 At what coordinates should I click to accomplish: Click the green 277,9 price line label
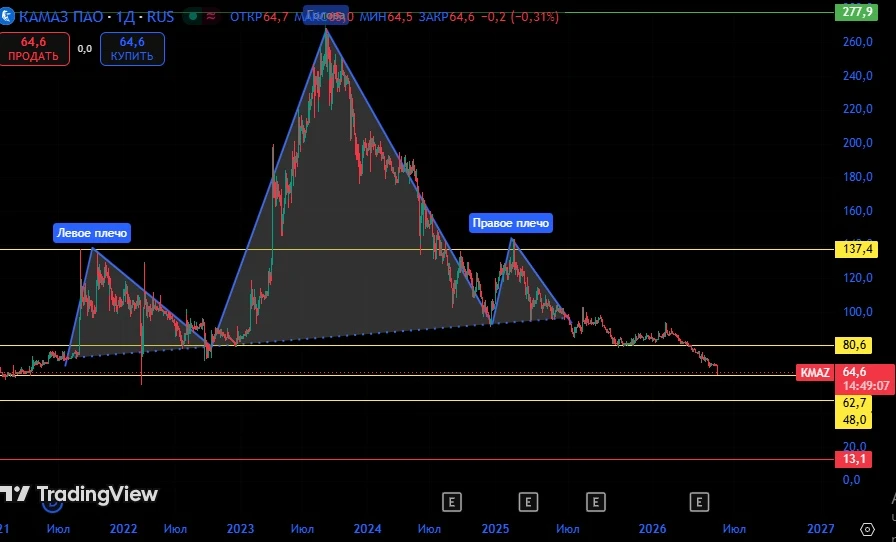point(856,11)
